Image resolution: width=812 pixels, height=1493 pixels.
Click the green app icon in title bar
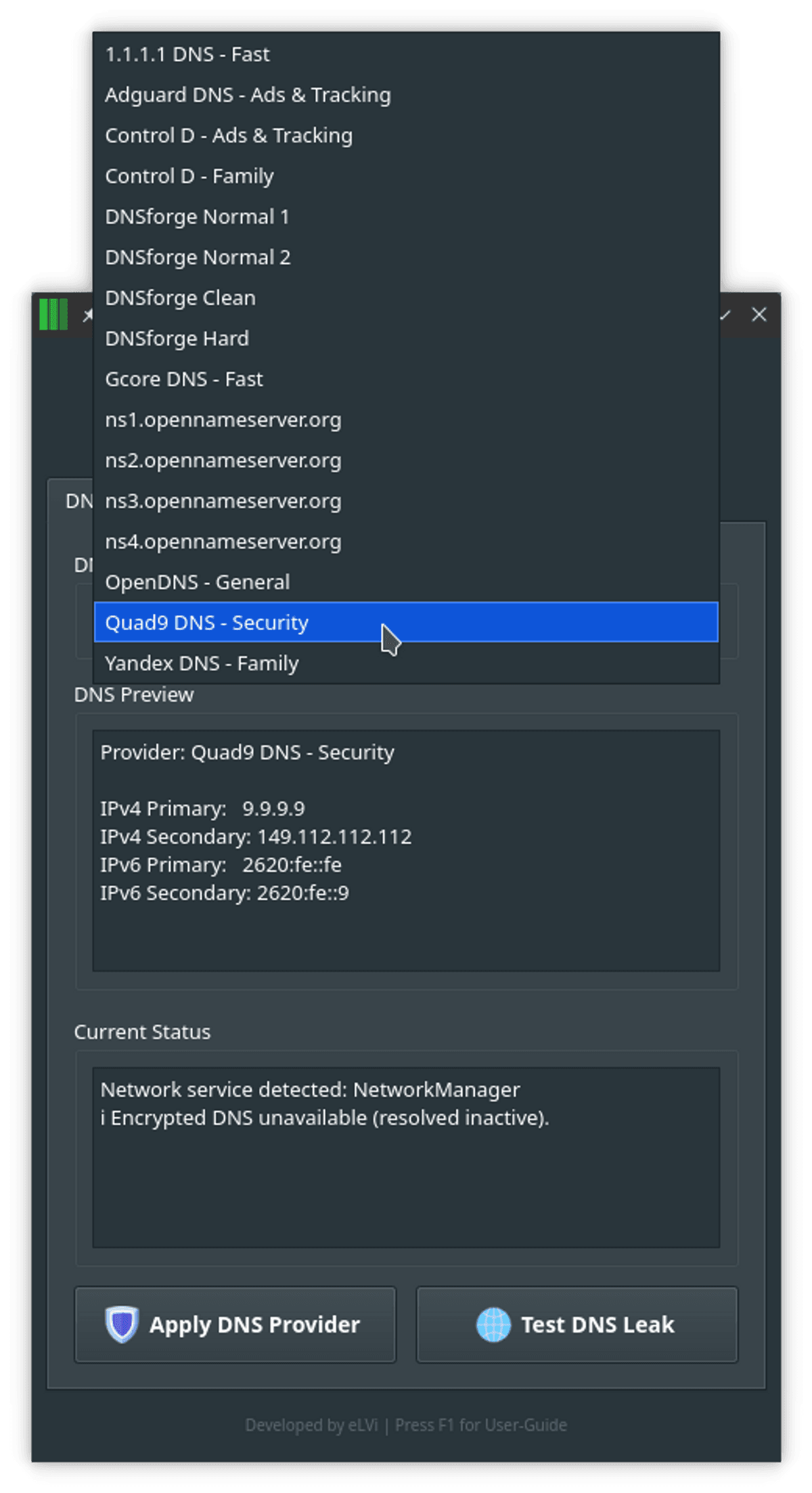(x=53, y=315)
